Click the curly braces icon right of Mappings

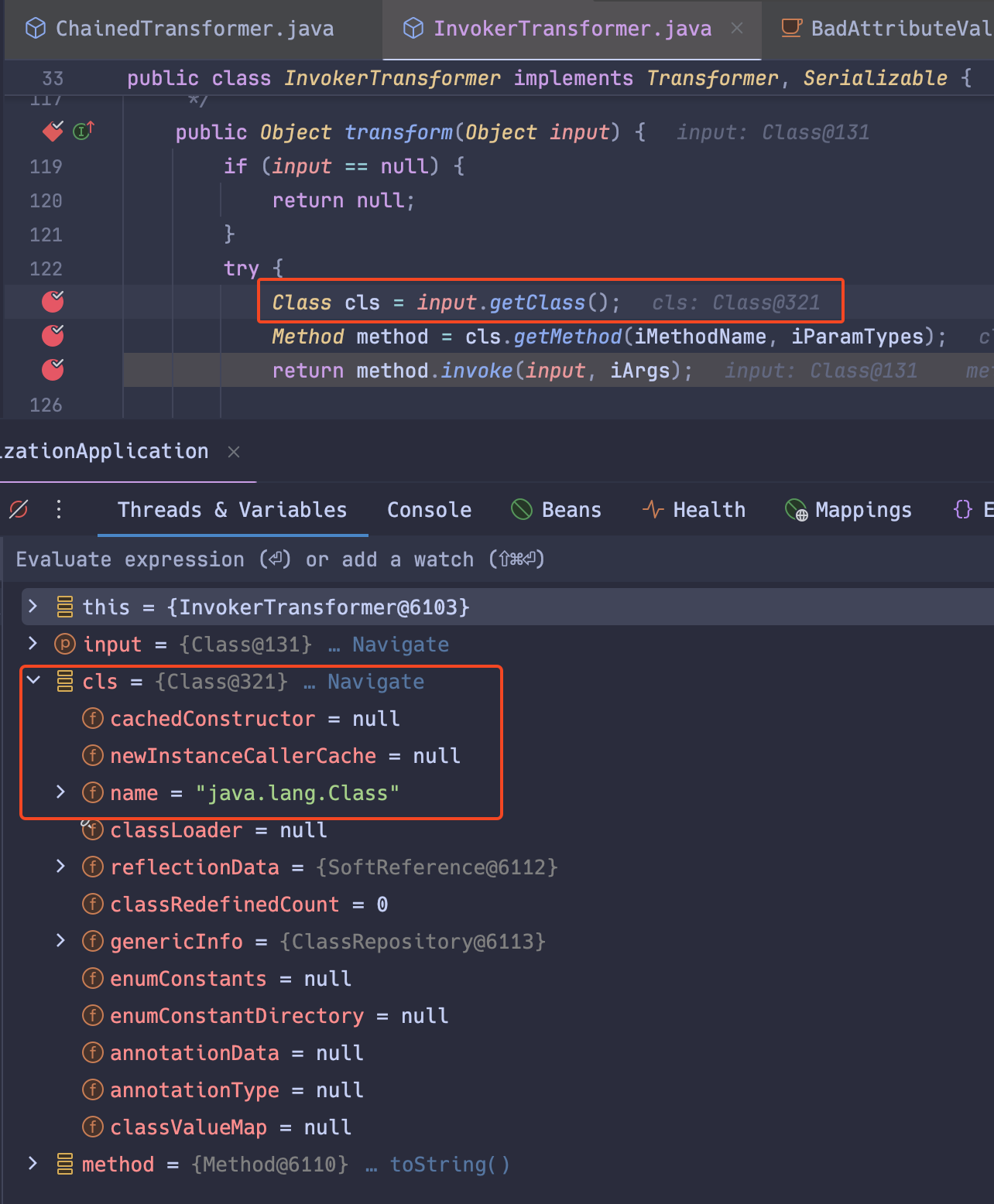(x=962, y=509)
